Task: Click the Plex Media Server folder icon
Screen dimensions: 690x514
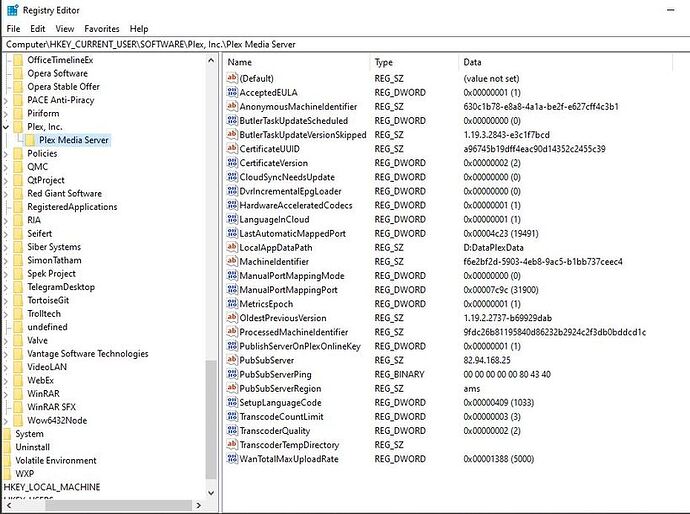Action: [30, 140]
